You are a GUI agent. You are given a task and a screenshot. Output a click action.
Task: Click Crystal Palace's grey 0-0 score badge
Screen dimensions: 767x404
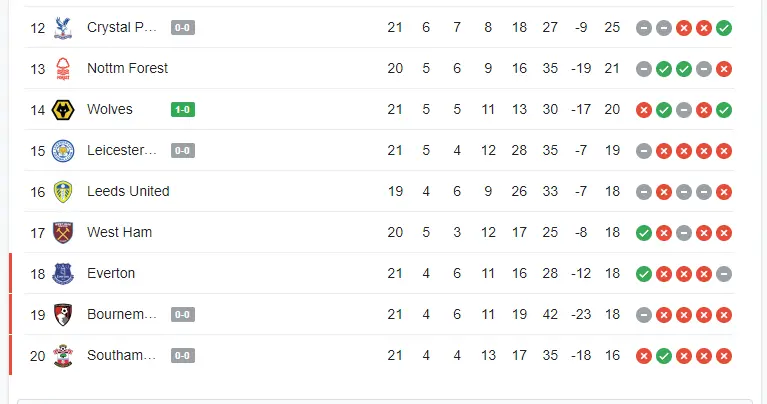point(183,27)
